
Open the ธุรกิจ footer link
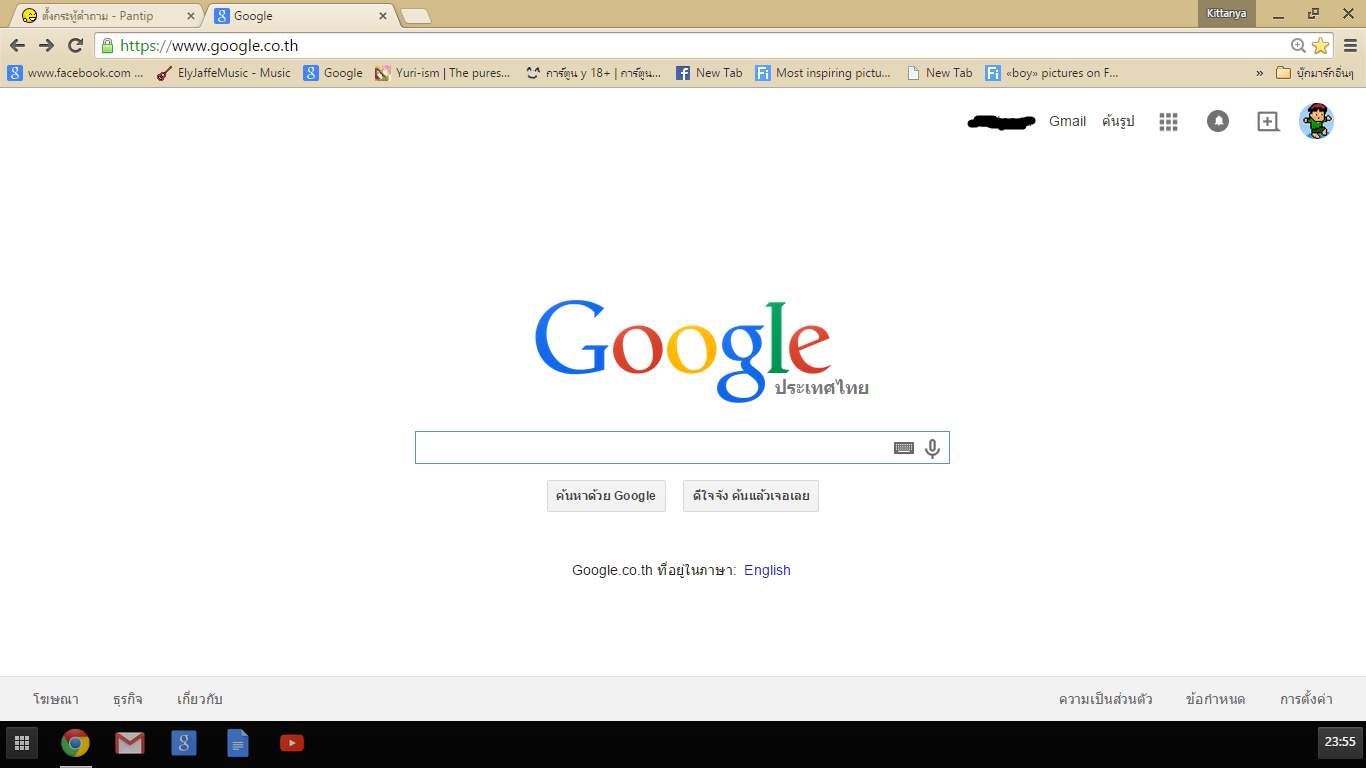(128, 699)
